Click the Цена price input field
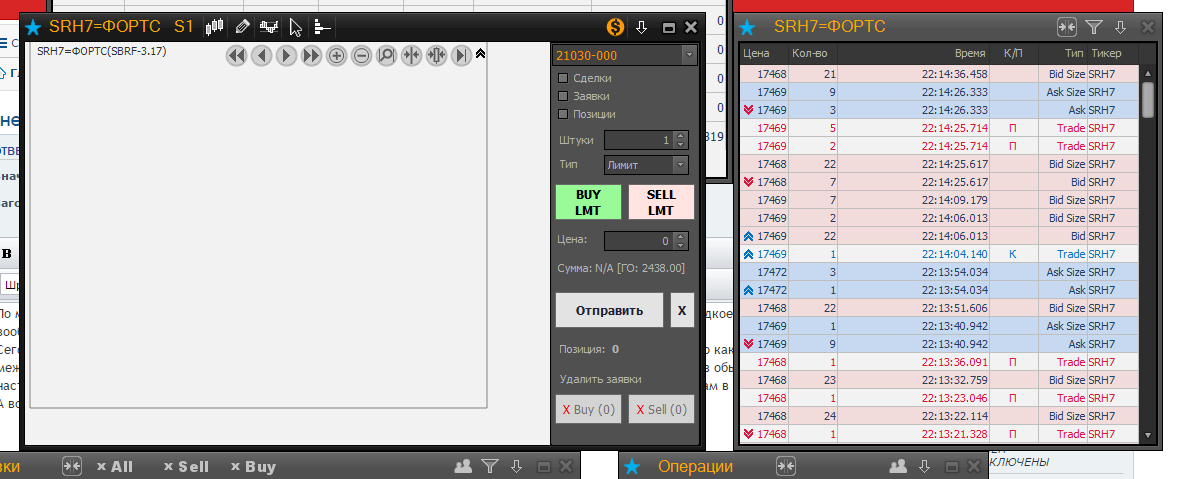The image size is (1184, 479). point(638,240)
